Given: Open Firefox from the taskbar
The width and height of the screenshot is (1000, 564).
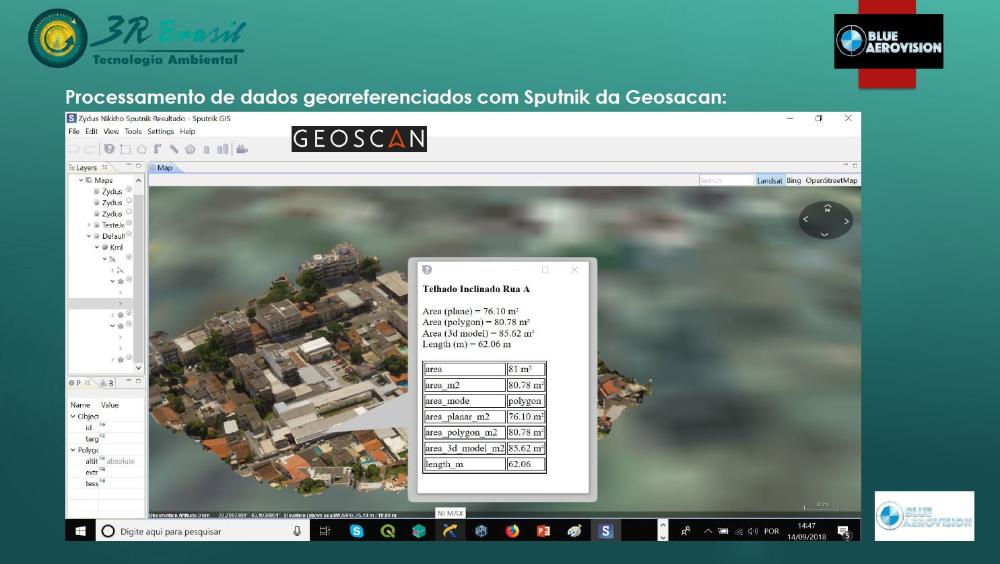Looking at the screenshot, I should (x=512, y=531).
